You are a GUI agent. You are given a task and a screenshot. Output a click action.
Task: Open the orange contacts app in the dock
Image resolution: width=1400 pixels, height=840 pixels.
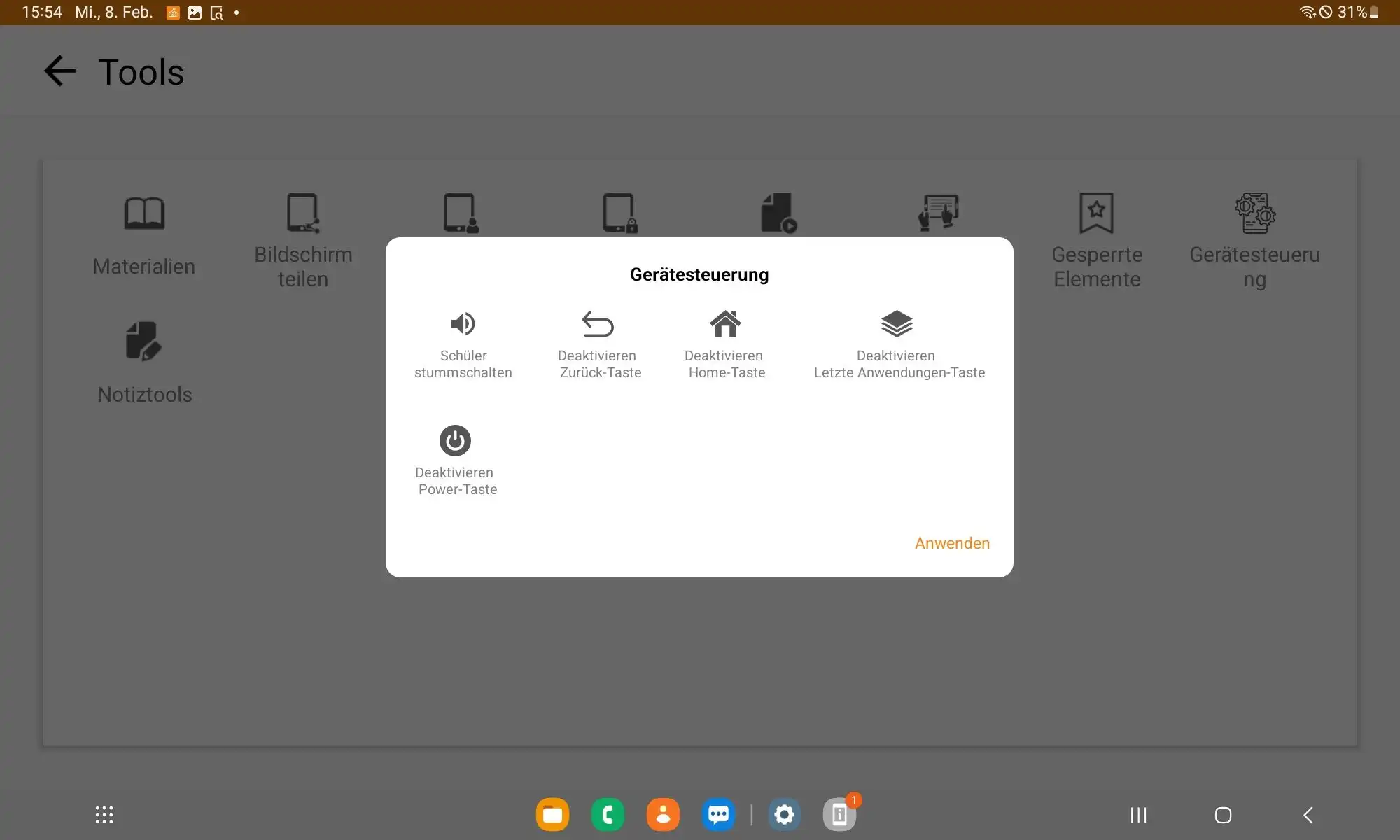pos(663,815)
